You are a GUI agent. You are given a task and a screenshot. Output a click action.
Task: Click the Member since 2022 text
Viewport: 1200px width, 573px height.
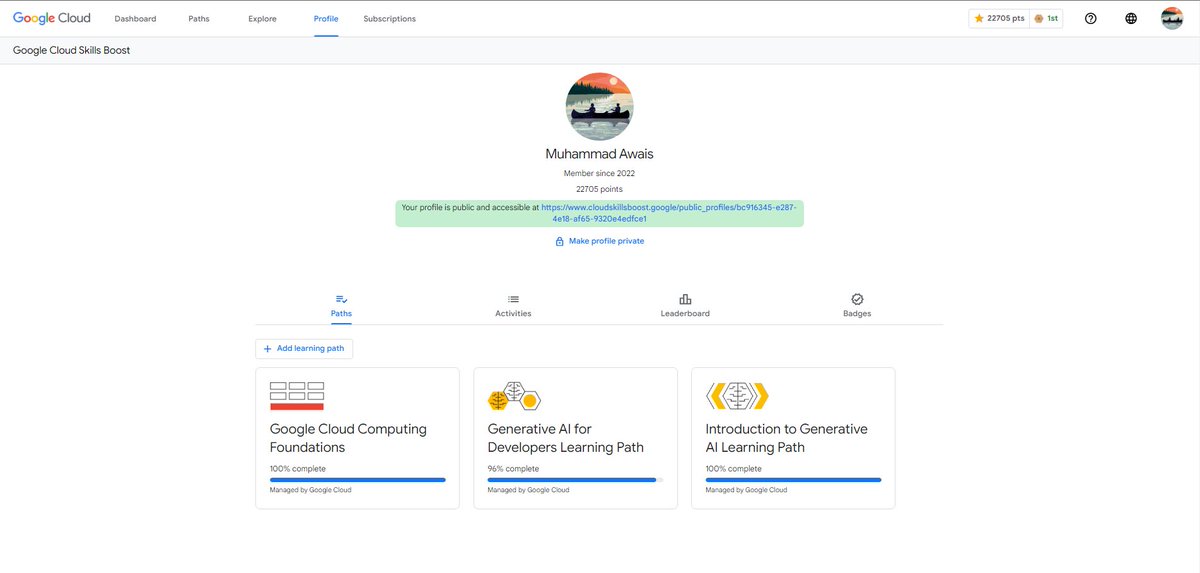599,173
